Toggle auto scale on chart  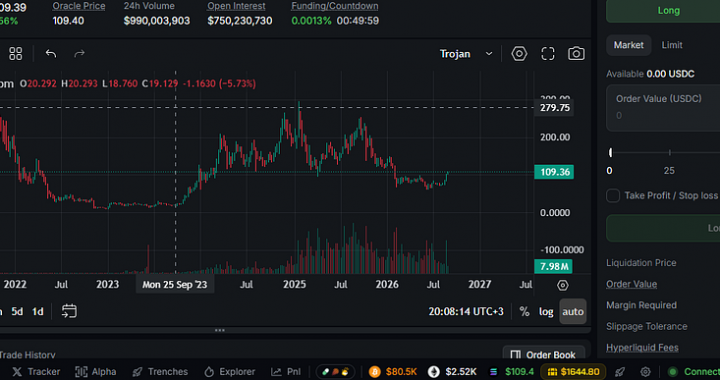coord(573,312)
